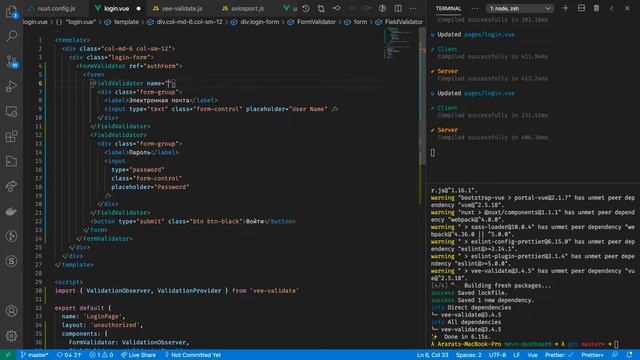Click line number 12 in the gutter
Image resolution: width=640 pixels, height=360 pixels.
click(x=39, y=135)
